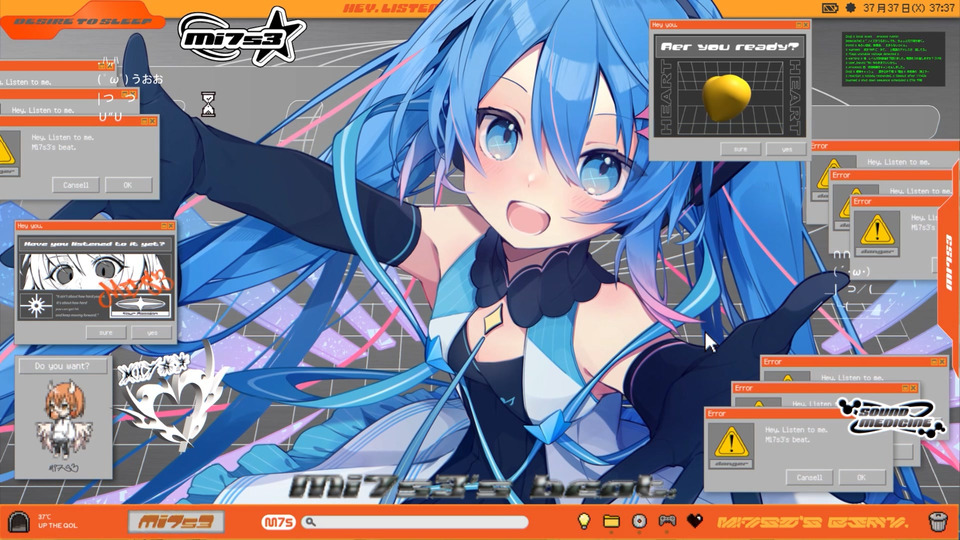Close the 'Aer you ready?' Hey you window

806,24
